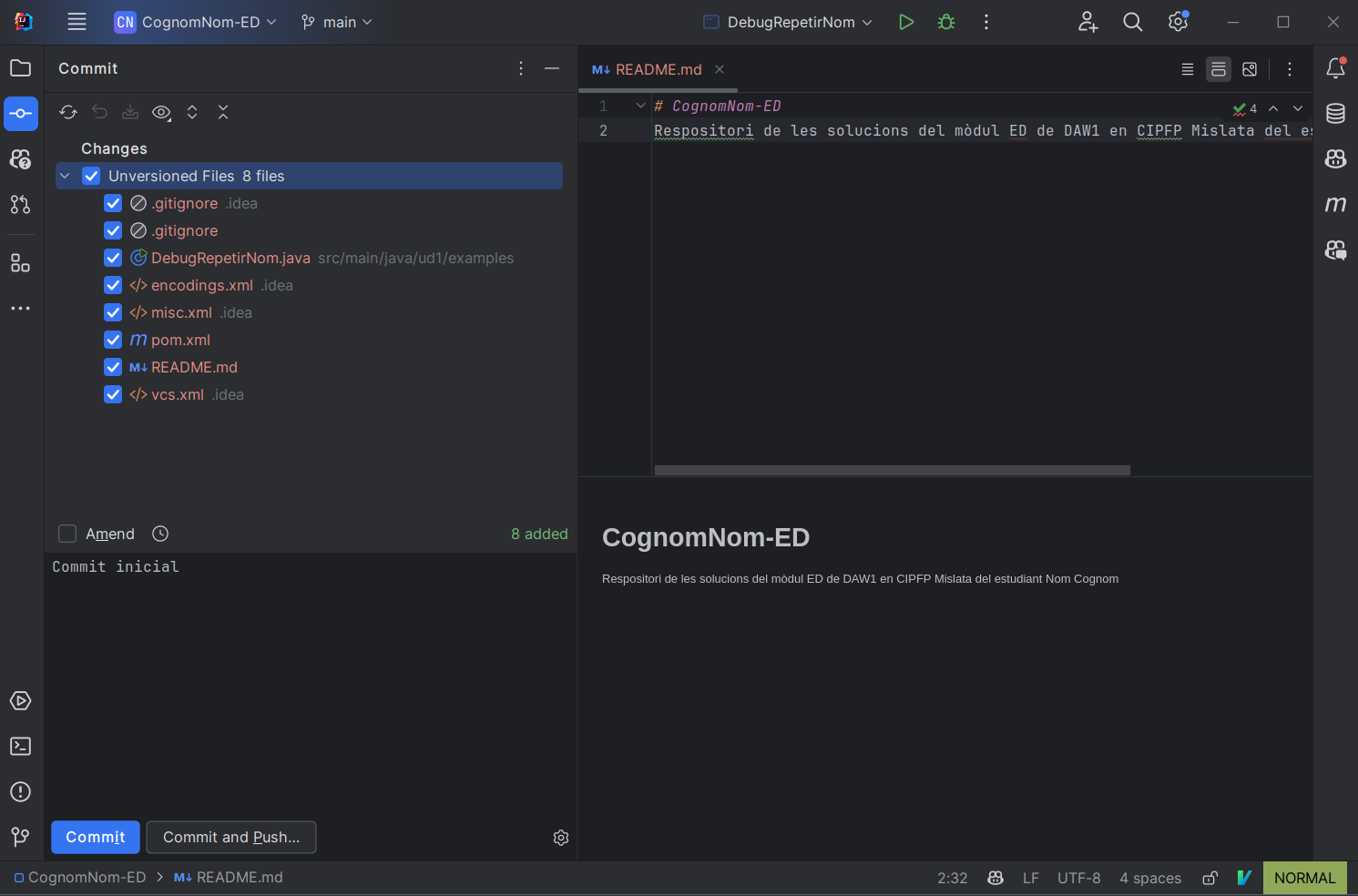
Task: Open the DebugRepetirNom run configuration dropdown
Action: tap(788, 22)
